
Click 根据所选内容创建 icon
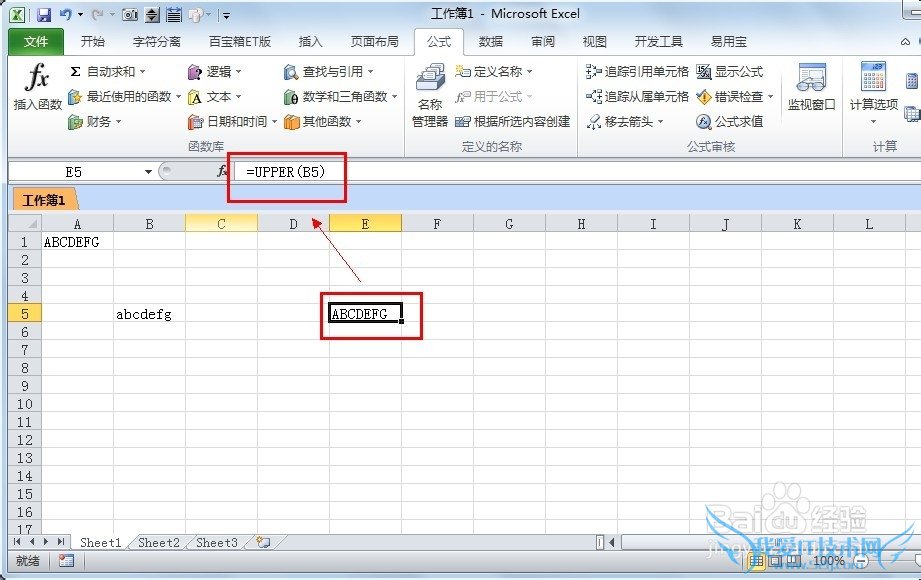click(x=463, y=122)
